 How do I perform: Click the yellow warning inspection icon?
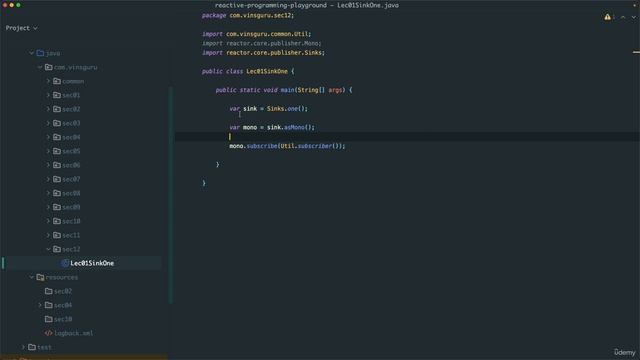coord(607,17)
